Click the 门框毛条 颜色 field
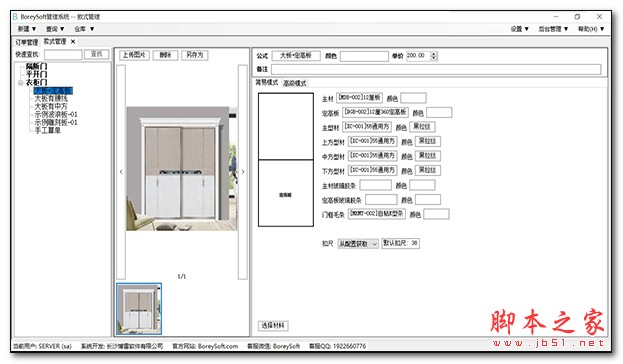The width and height of the screenshot is (623, 364). [x=436, y=214]
